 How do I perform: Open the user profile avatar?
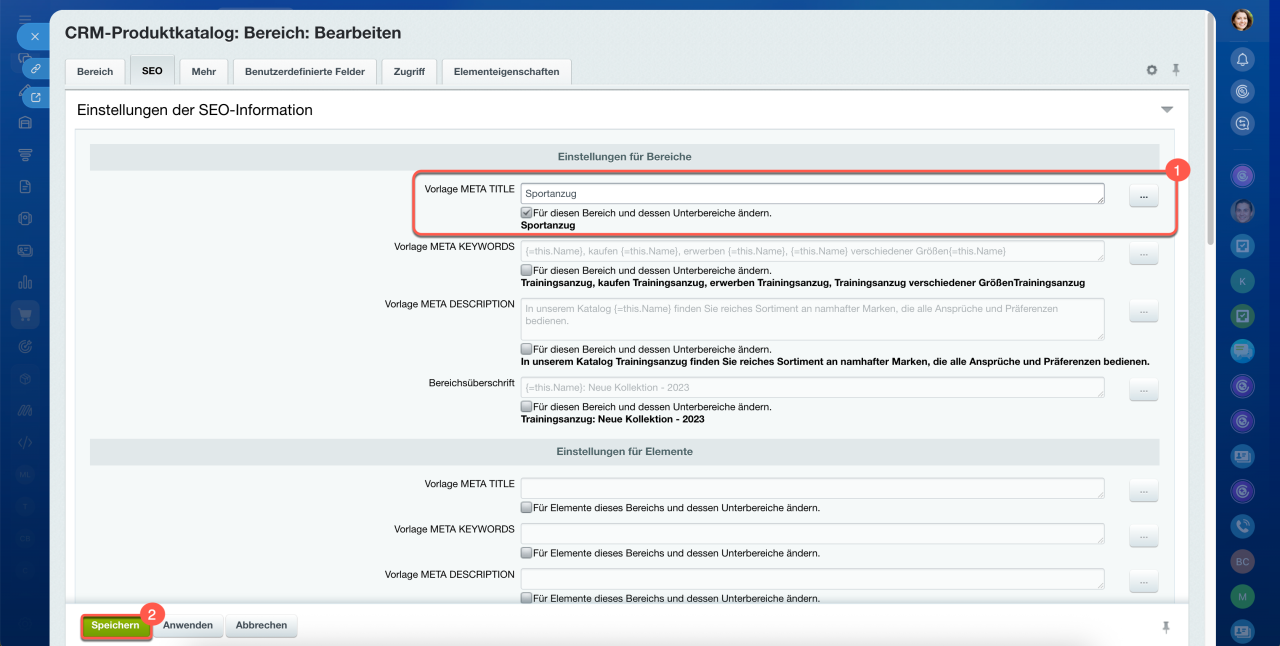click(x=1242, y=20)
